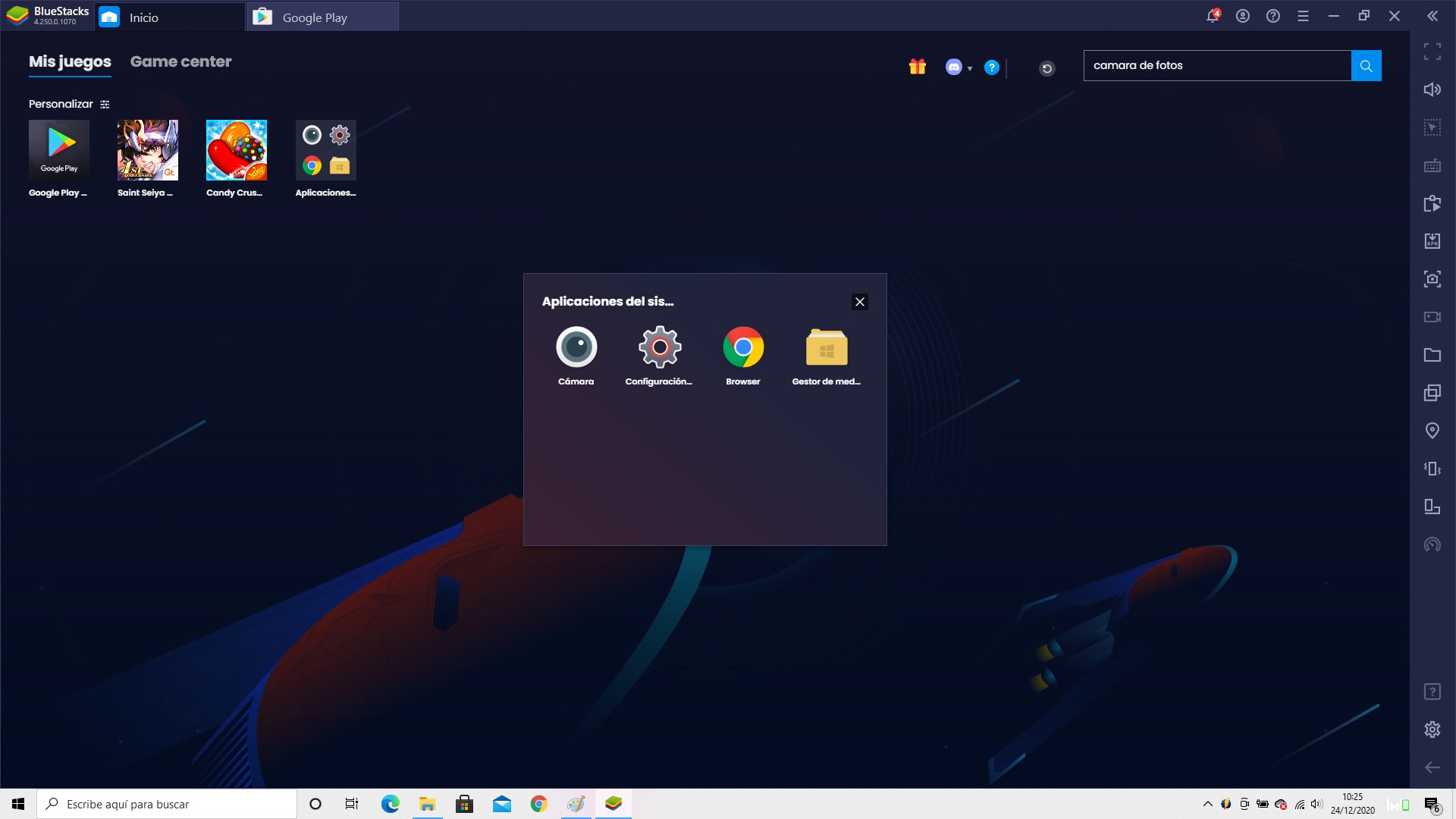Open the sidebar settings gear
1456x819 pixels.
coord(1432,730)
